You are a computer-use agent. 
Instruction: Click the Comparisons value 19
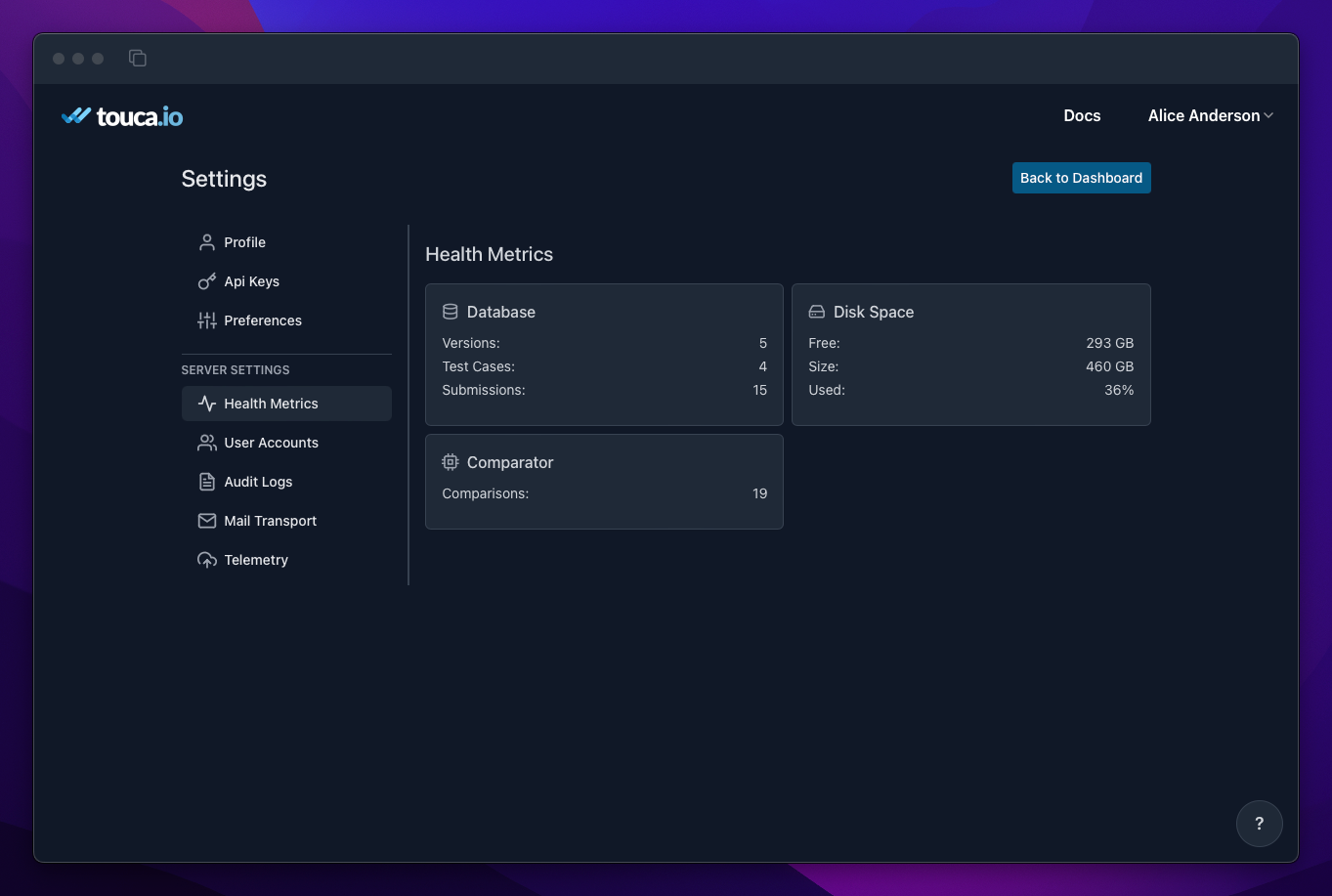click(x=760, y=493)
